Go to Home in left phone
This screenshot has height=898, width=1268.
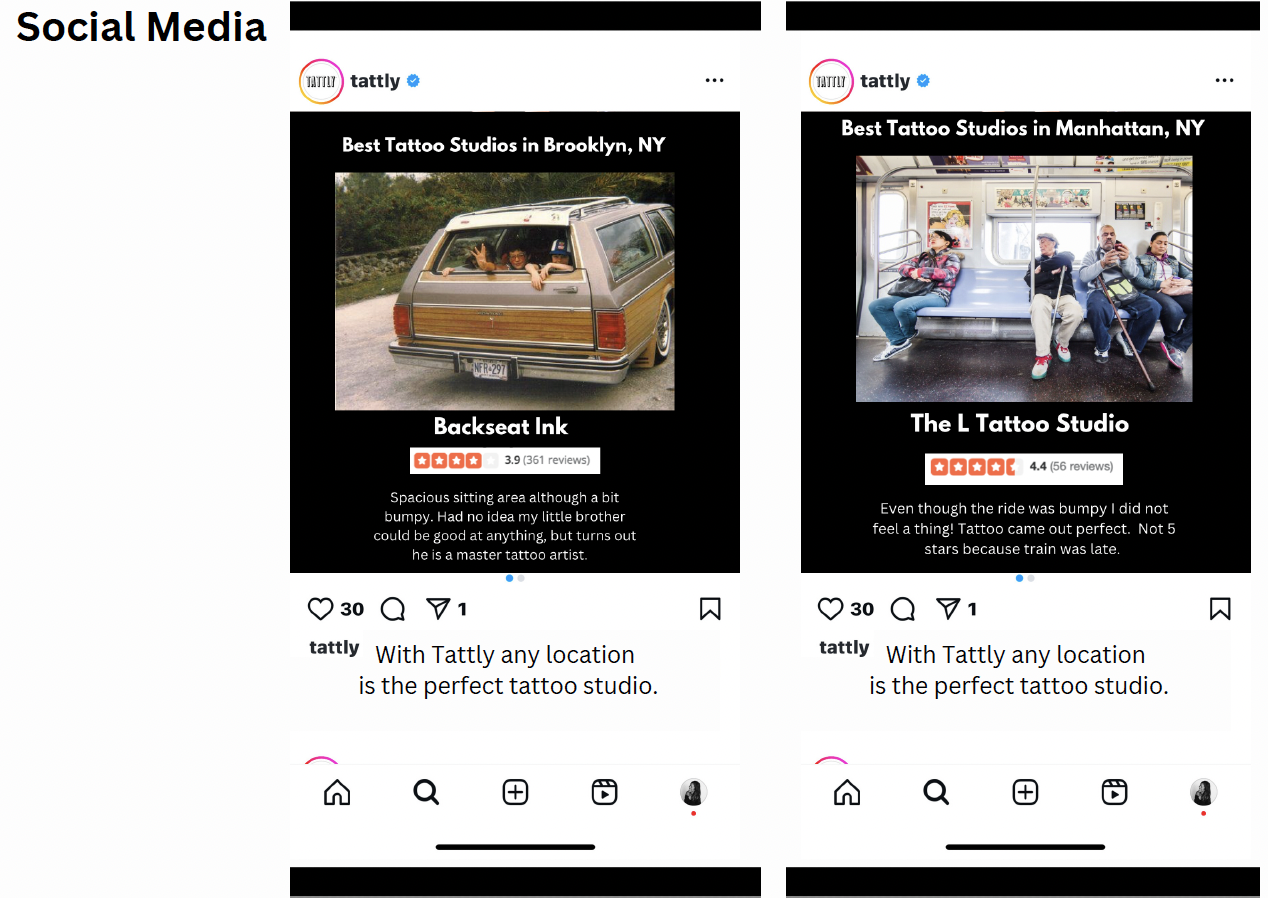pos(337,792)
